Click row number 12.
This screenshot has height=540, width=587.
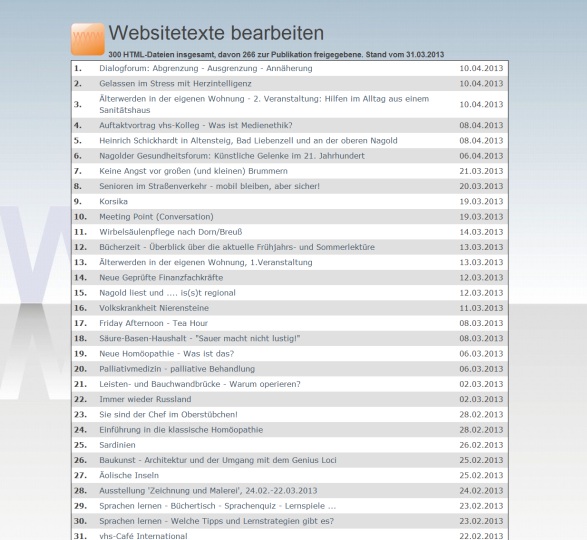pos(80,247)
